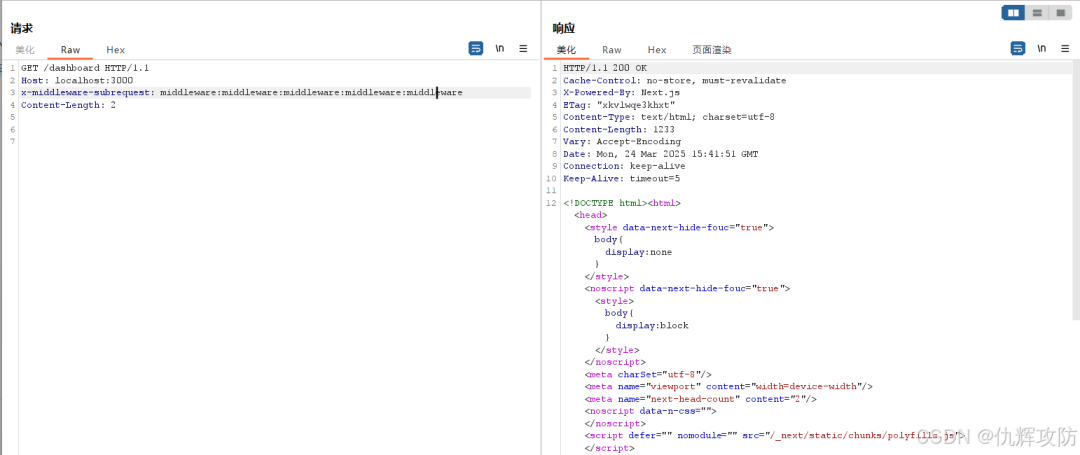This screenshot has height=455, width=1080.
Task: Toggle word wrap icon in request panel
Action: (476, 48)
